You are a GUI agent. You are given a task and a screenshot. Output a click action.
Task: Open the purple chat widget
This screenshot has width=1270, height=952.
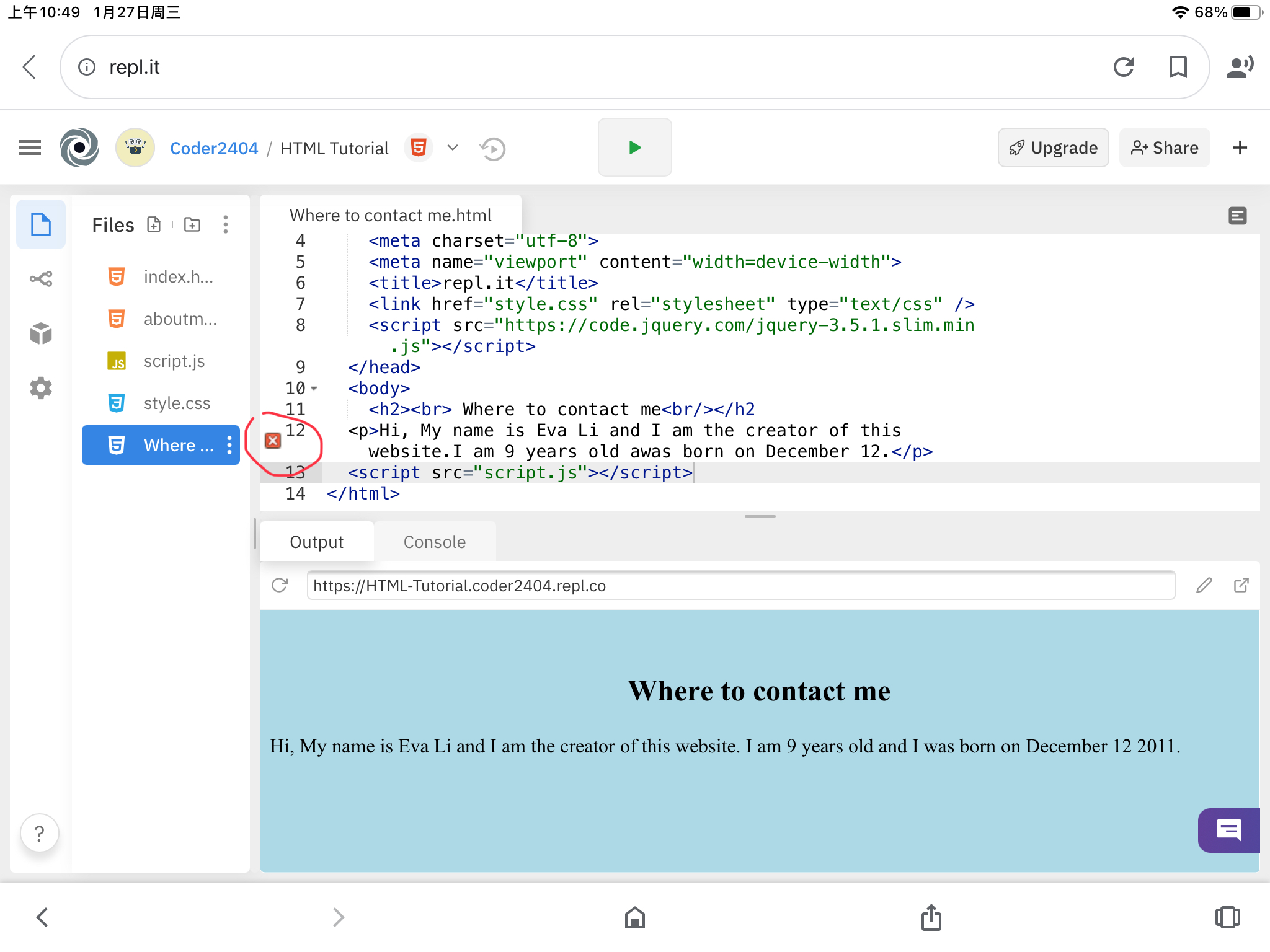[1229, 831]
